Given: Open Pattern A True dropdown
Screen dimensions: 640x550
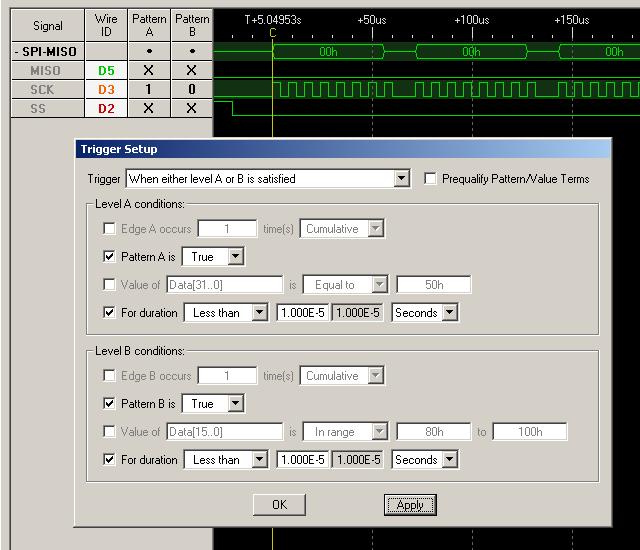Looking at the screenshot, I should click(x=235, y=257).
